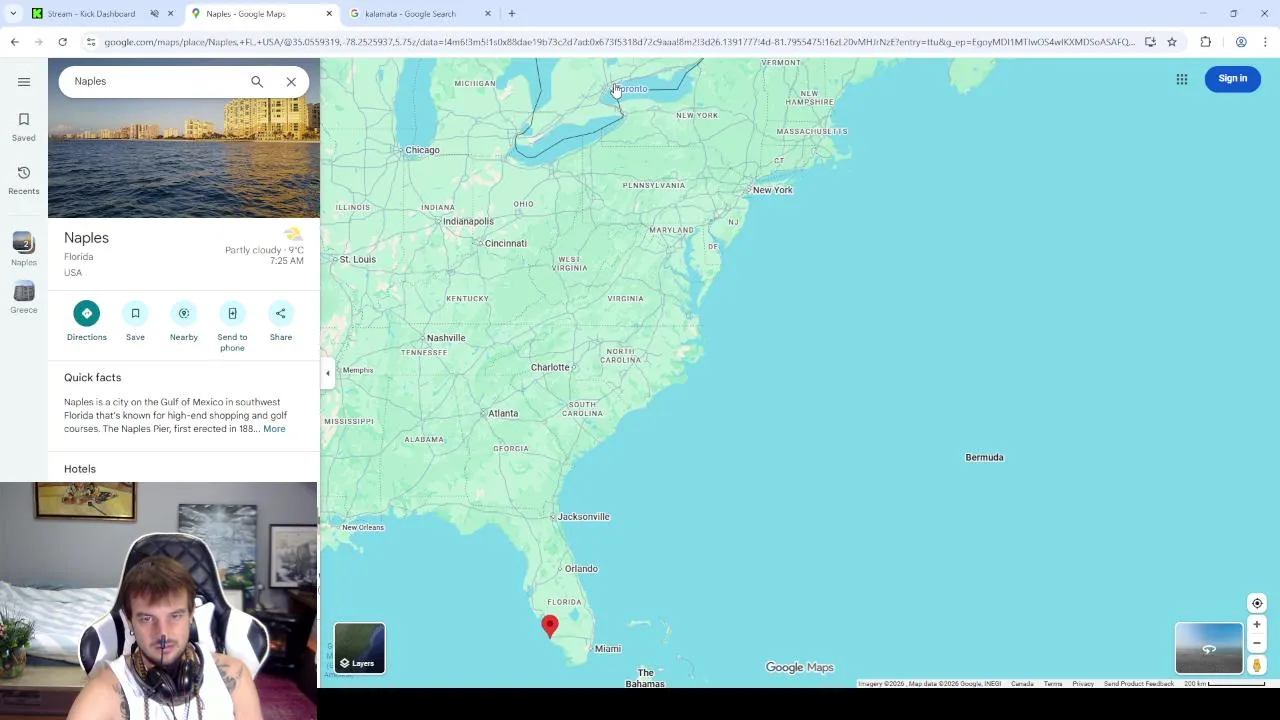The height and width of the screenshot is (720, 1280).
Task: Open the Saved places sidebar item
Action: pos(24,127)
